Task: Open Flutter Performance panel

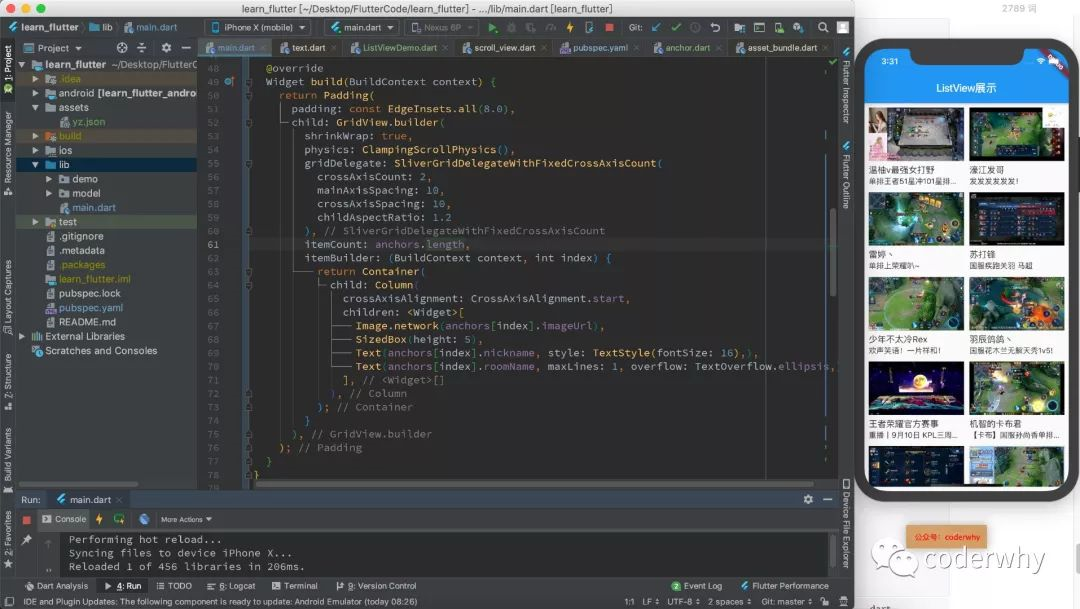Action: [x=783, y=586]
